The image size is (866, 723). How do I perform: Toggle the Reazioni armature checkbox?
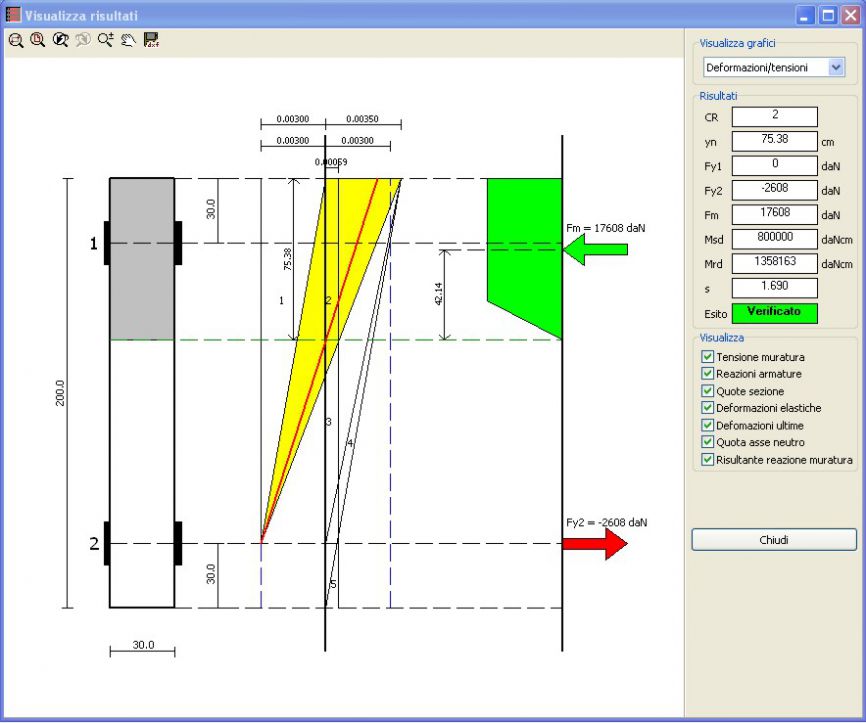[708, 374]
